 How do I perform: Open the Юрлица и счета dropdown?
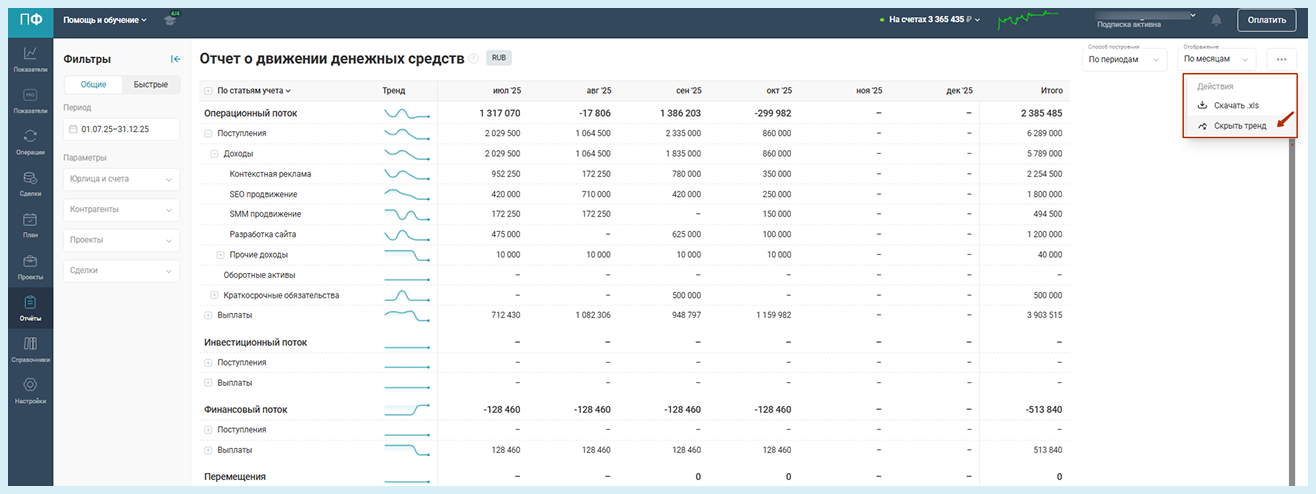point(120,179)
